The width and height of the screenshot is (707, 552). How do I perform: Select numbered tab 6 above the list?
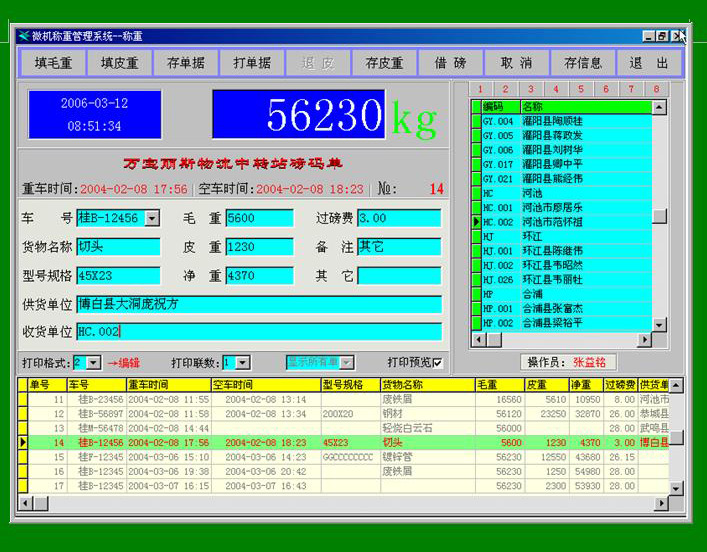click(x=605, y=89)
